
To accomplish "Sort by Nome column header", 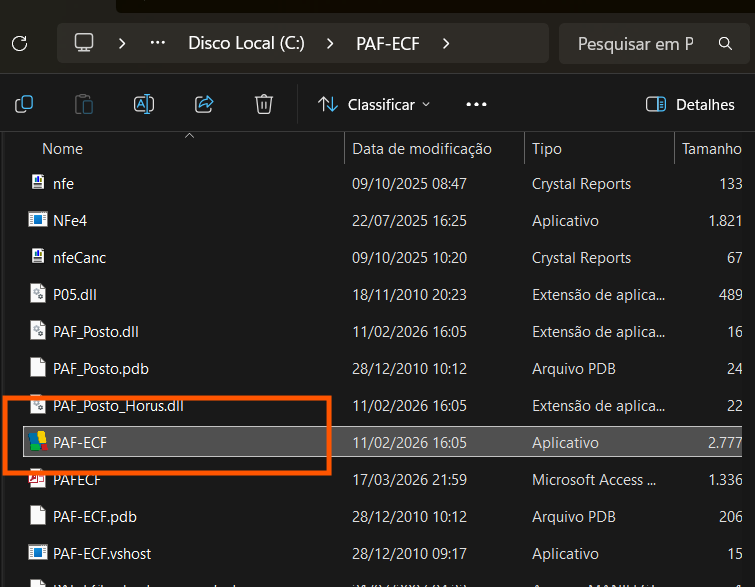I will click(62, 149).
